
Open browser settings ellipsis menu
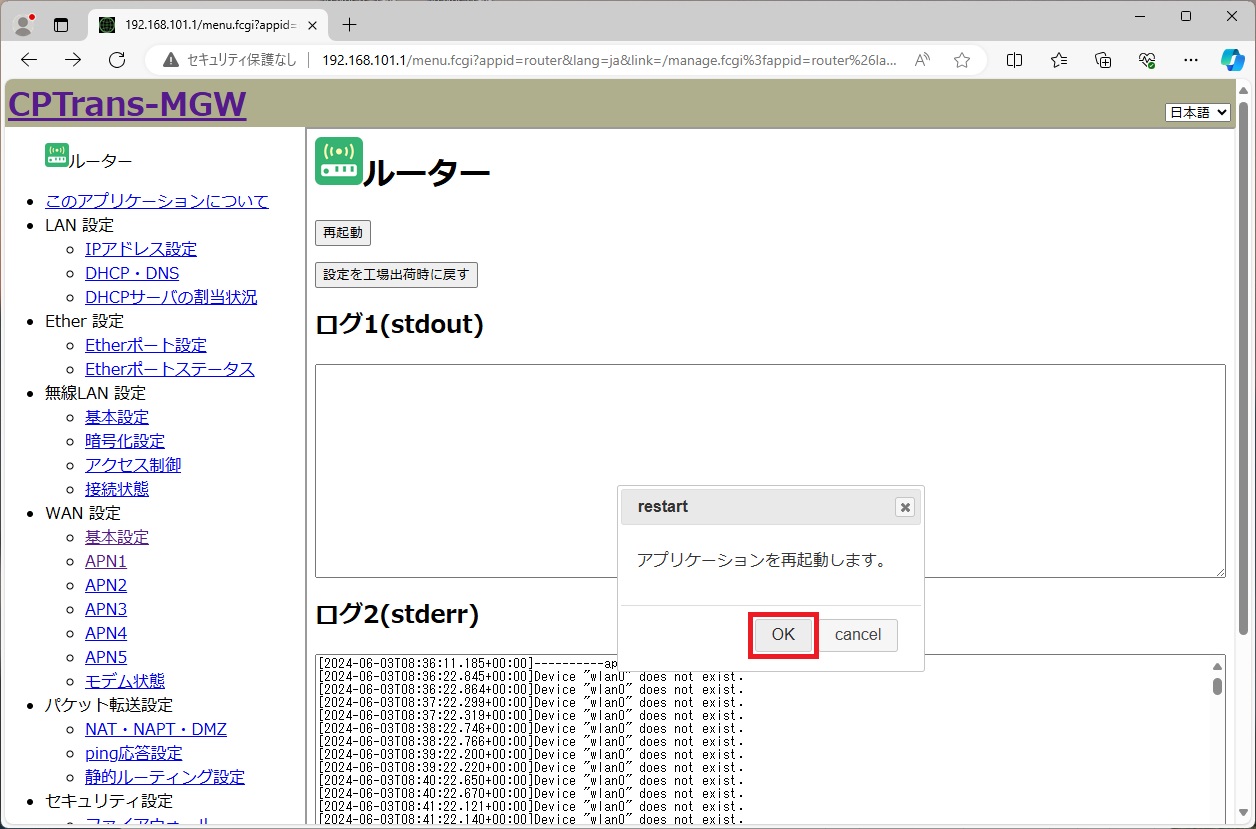1190,60
